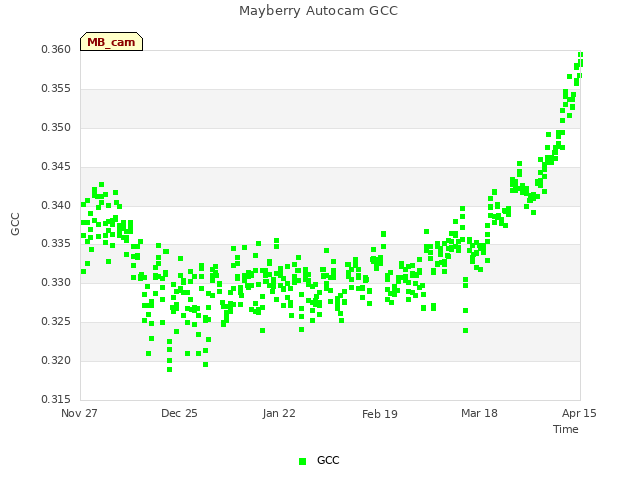The width and height of the screenshot is (640, 480).
Task: Click the Nov 27 date label
Action: pyautogui.click(x=79, y=413)
